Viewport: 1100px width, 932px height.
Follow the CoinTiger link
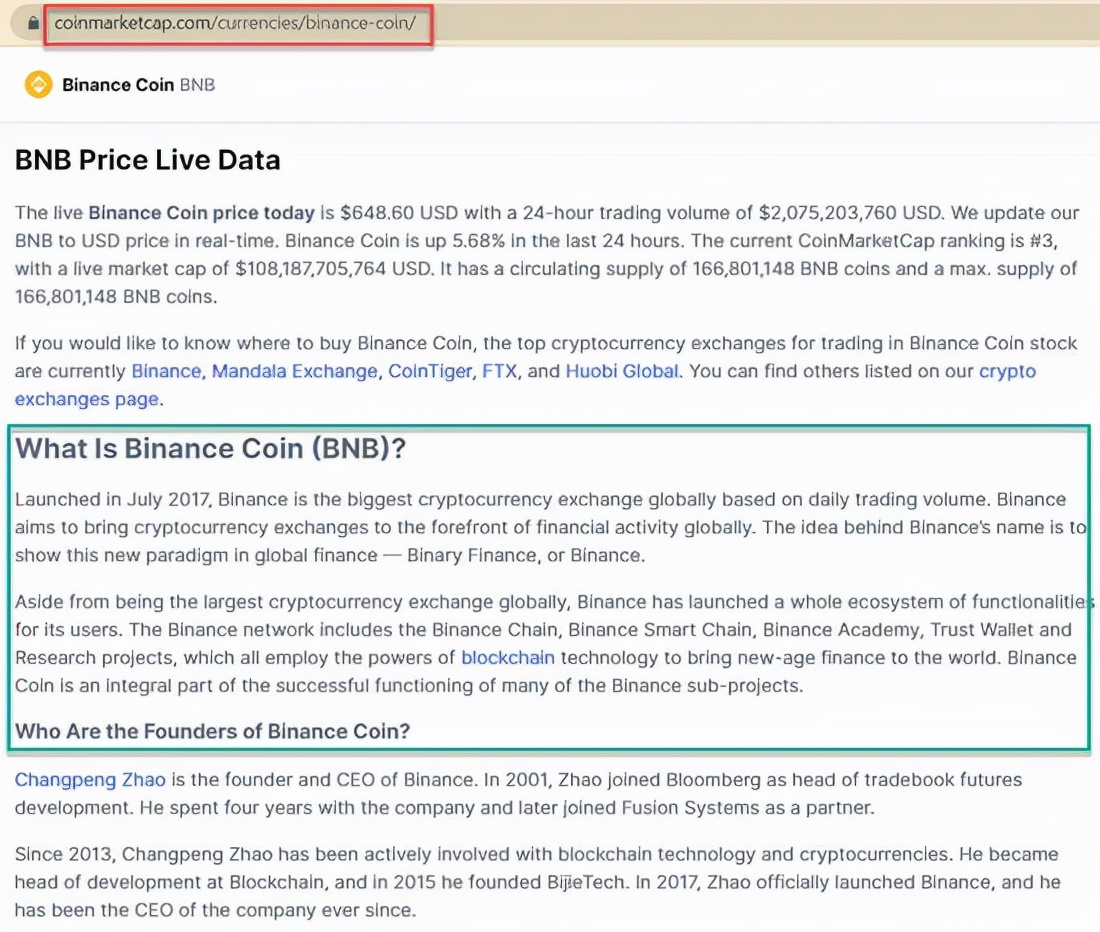pyautogui.click(x=430, y=371)
